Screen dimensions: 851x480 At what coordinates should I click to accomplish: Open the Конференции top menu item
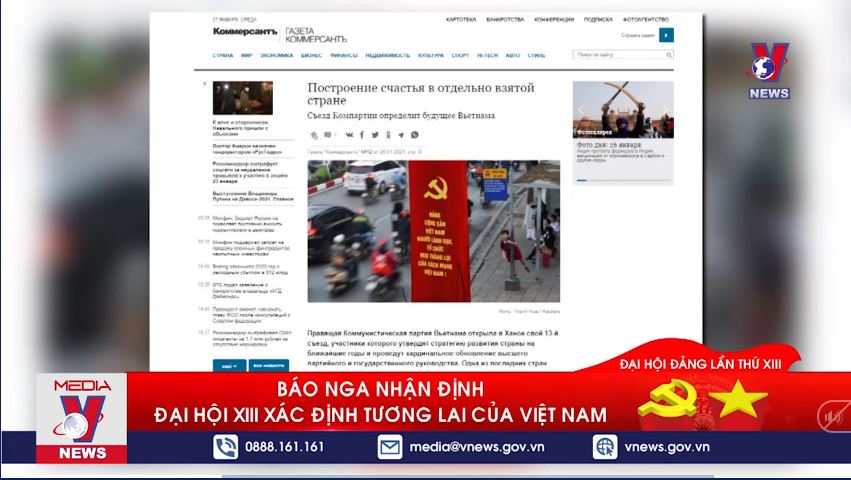point(554,20)
